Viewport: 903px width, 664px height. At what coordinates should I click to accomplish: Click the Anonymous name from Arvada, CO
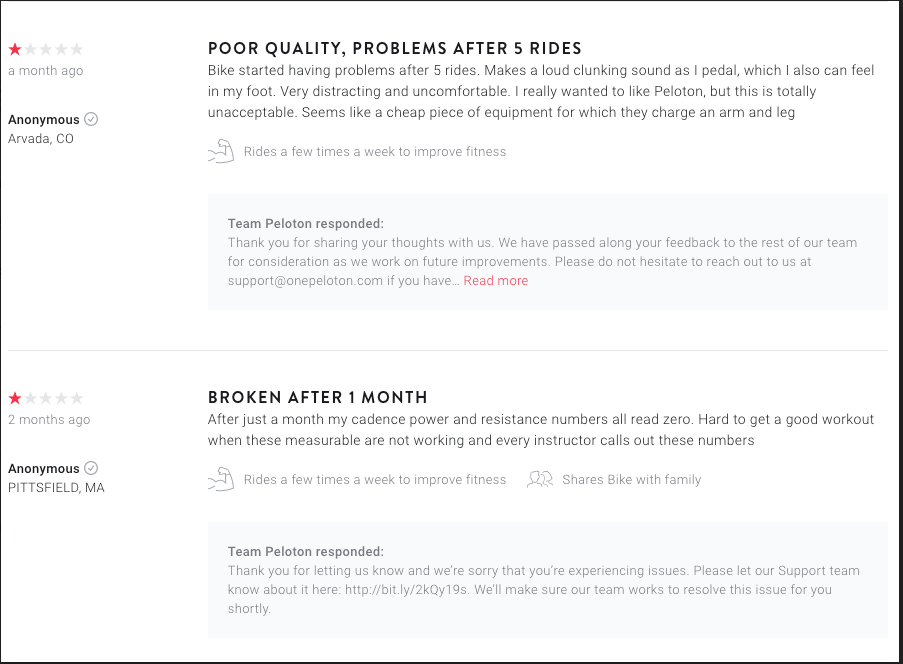(44, 120)
